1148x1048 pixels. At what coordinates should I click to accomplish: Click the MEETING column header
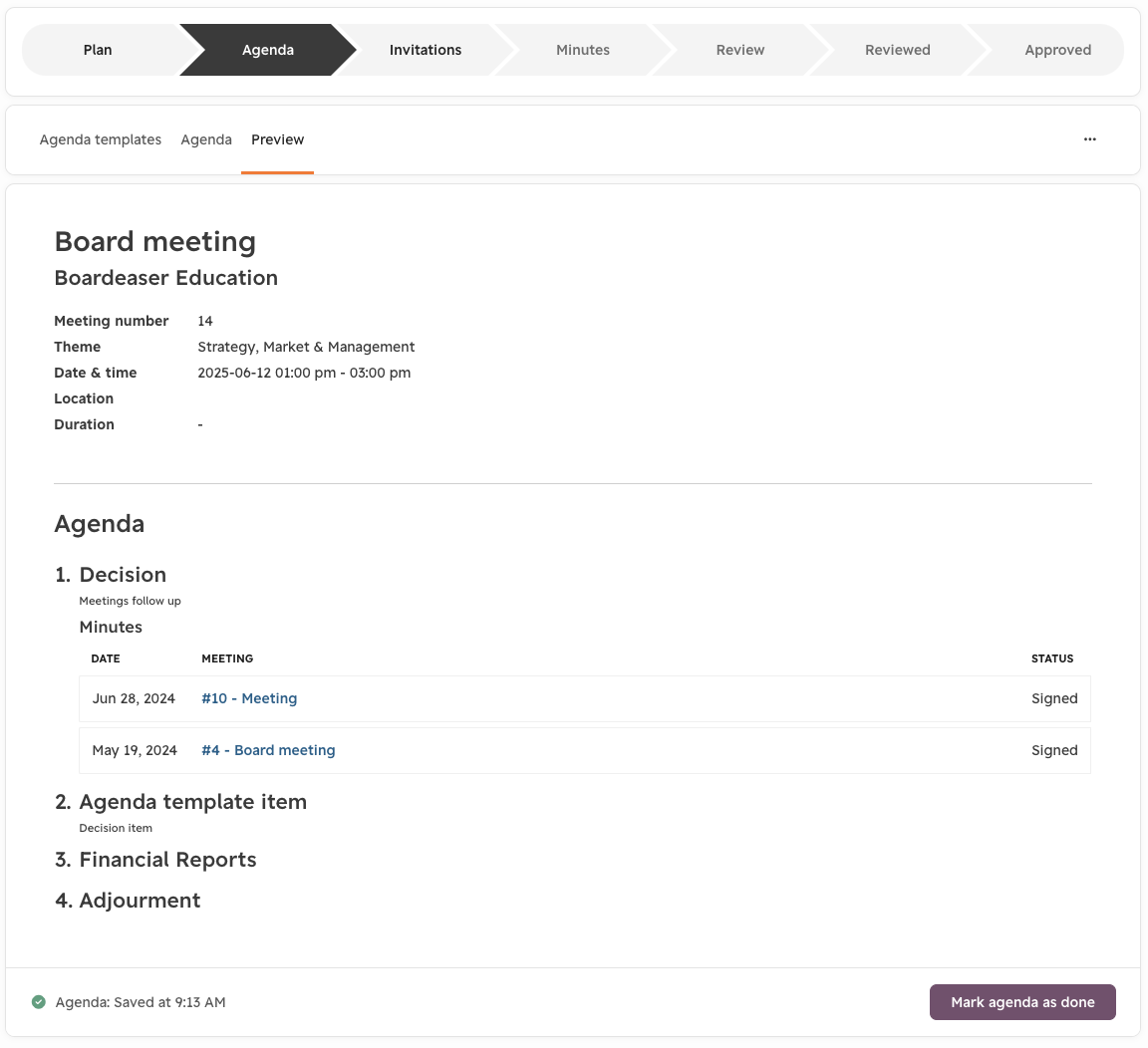227,658
